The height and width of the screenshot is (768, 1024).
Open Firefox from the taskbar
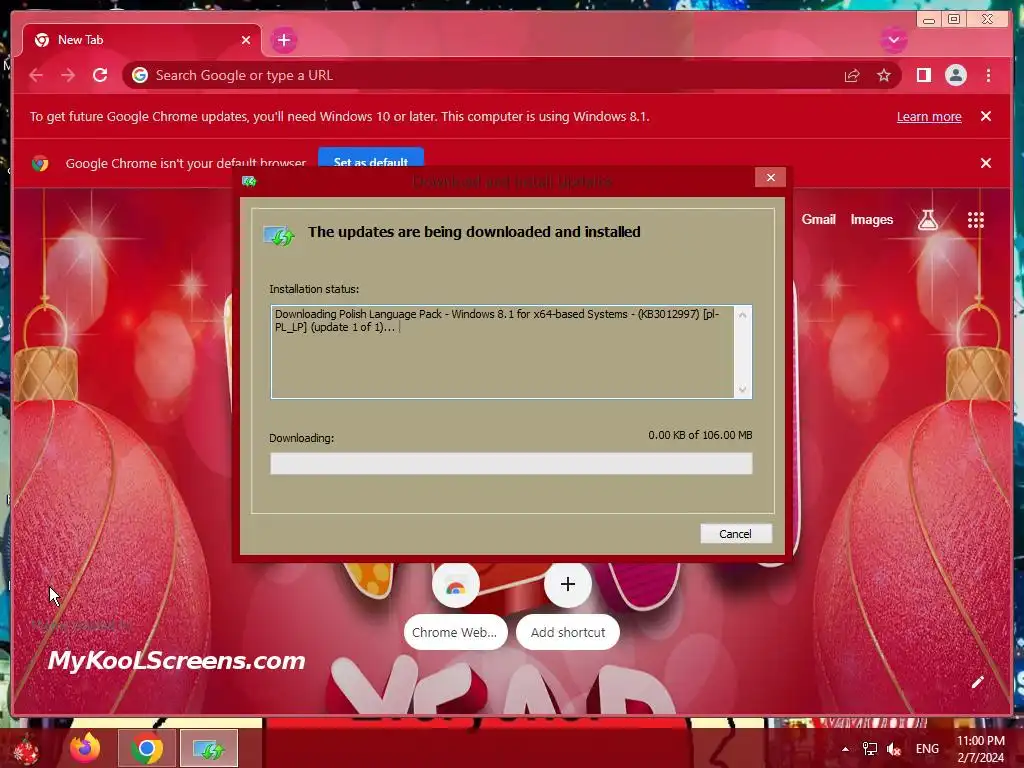pyautogui.click(x=85, y=748)
